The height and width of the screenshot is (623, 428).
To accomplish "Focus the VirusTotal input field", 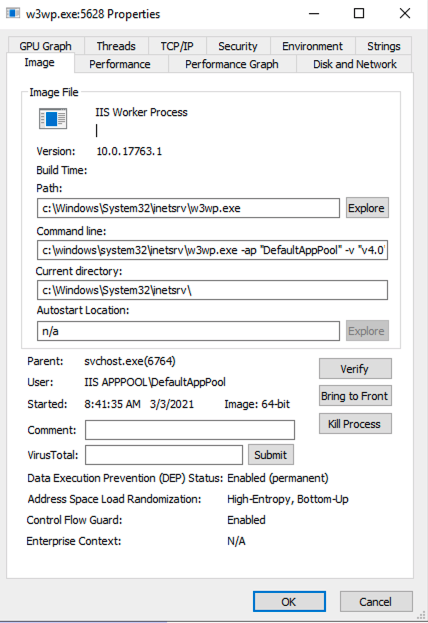I will click(164, 455).
